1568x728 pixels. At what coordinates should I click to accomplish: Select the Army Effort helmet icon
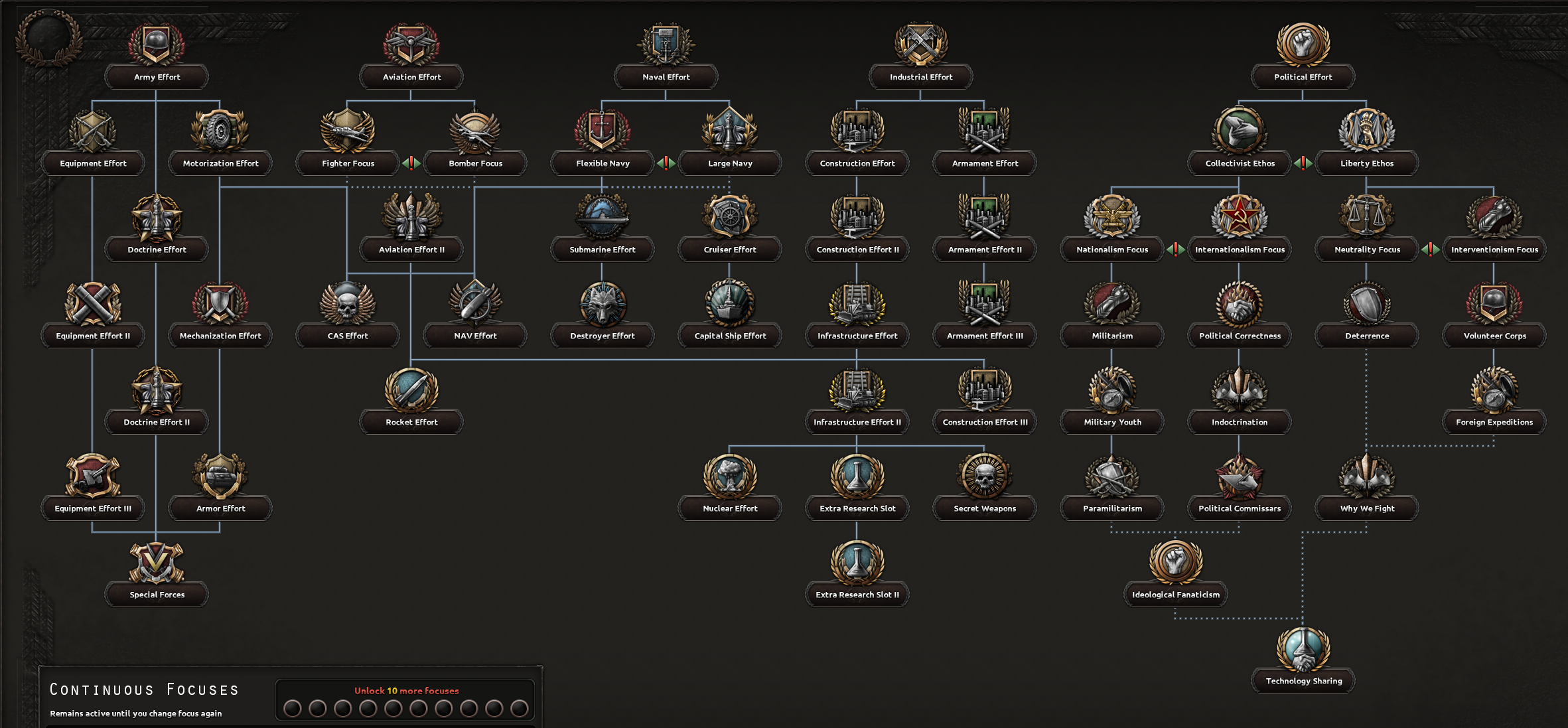click(157, 43)
